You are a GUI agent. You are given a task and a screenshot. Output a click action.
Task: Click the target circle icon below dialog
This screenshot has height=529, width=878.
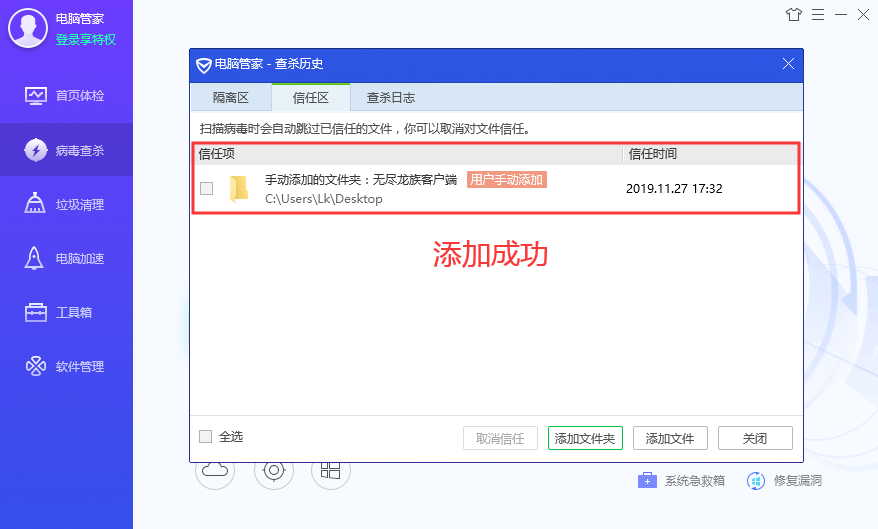coord(274,470)
